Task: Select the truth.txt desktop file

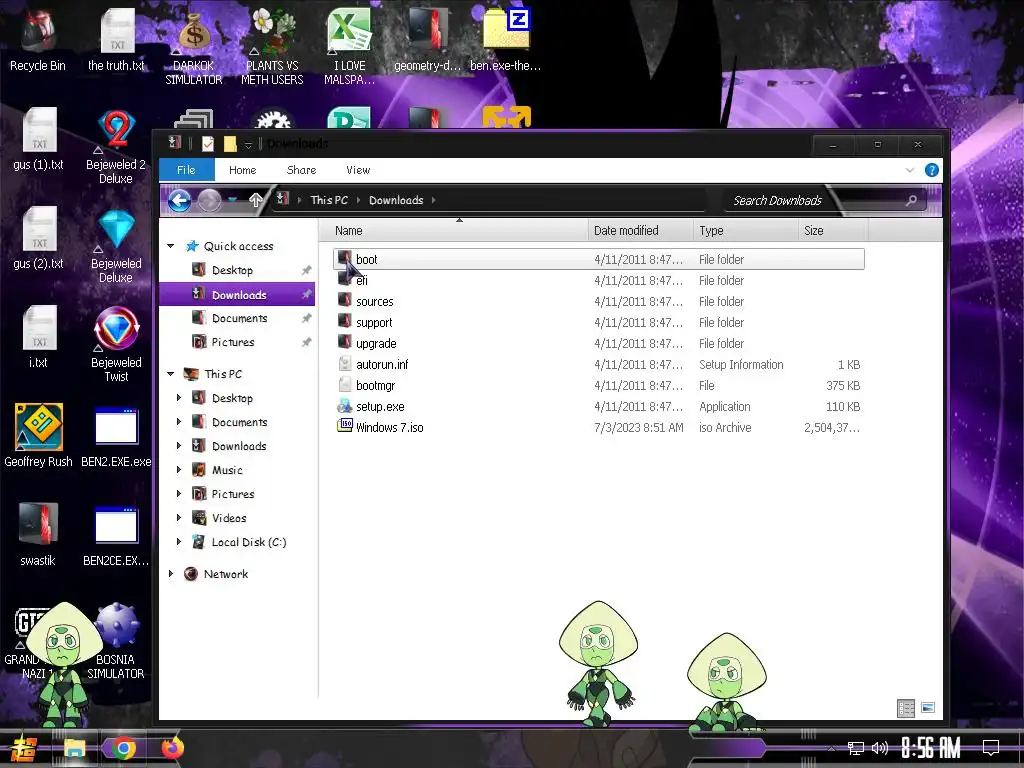Action: pyautogui.click(x=116, y=40)
